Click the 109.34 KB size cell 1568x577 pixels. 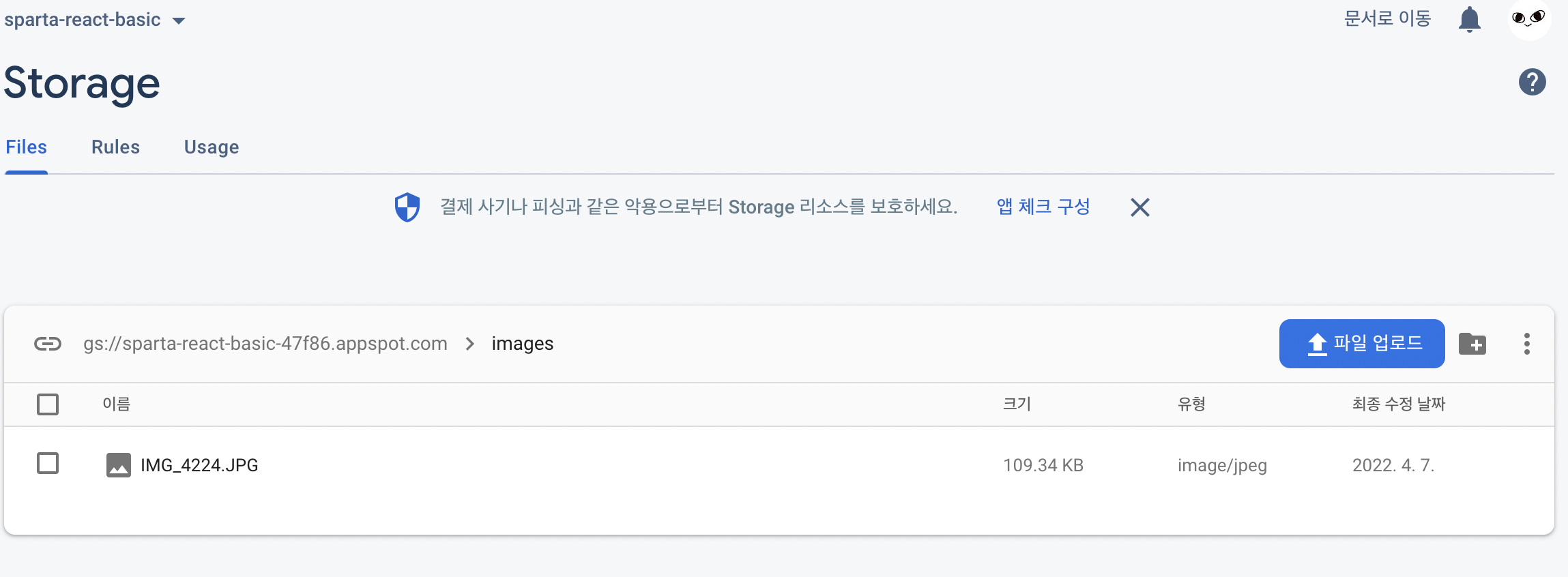click(x=1043, y=465)
